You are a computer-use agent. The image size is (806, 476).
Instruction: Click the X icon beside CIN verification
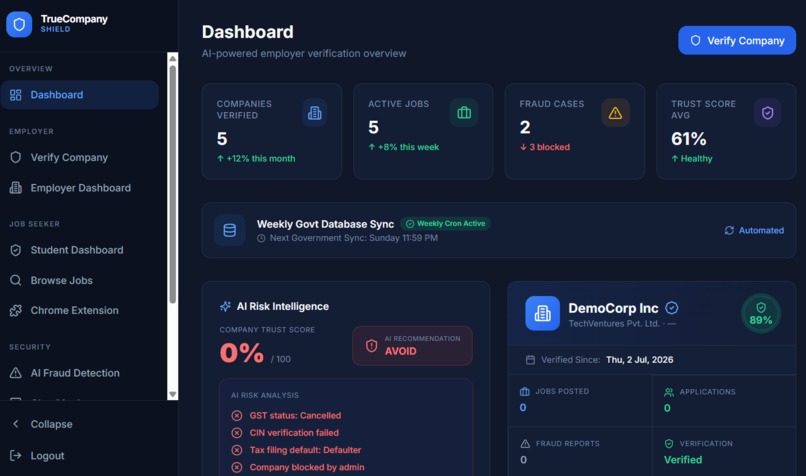click(236, 433)
